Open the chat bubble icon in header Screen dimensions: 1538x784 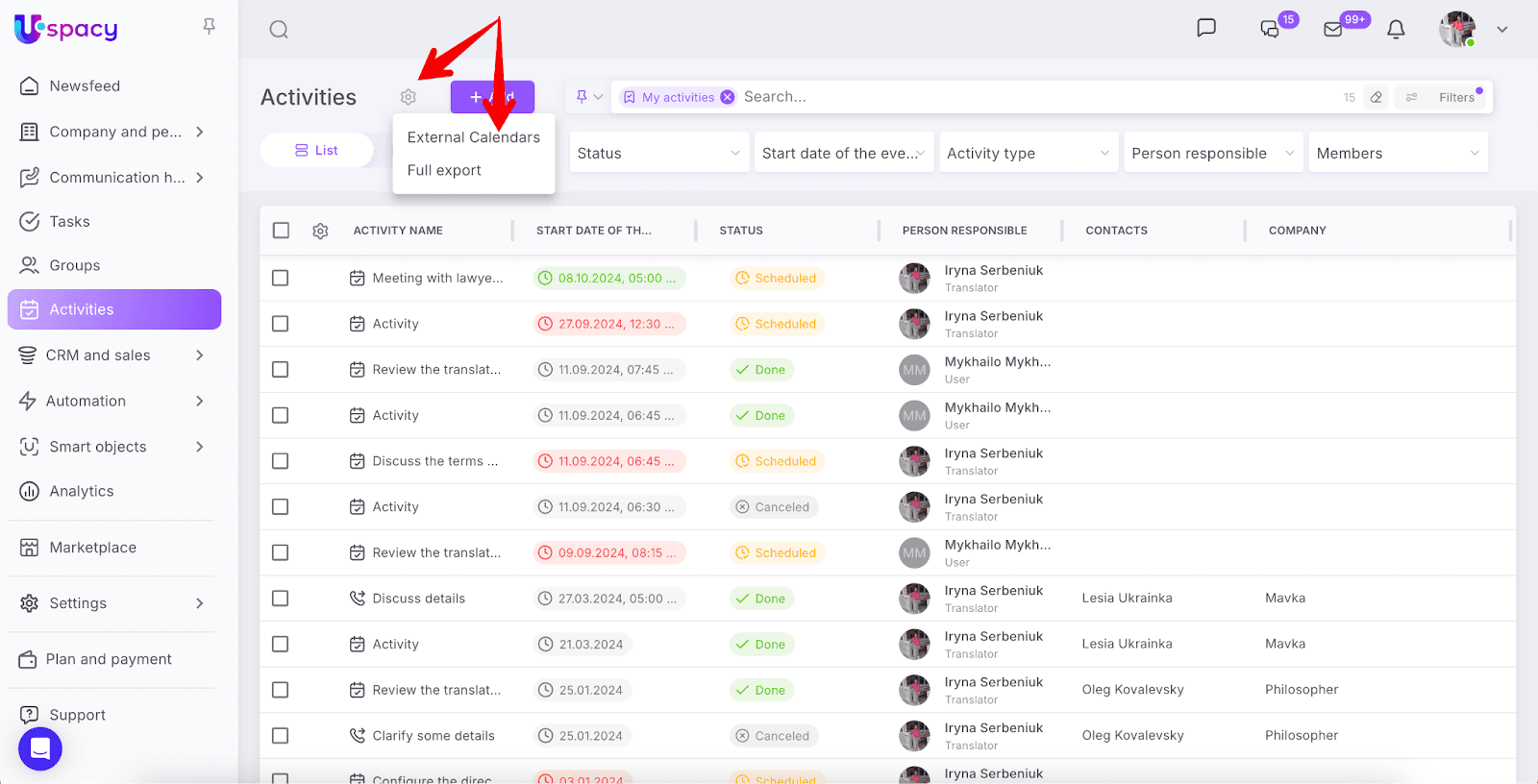click(1206, 28)
